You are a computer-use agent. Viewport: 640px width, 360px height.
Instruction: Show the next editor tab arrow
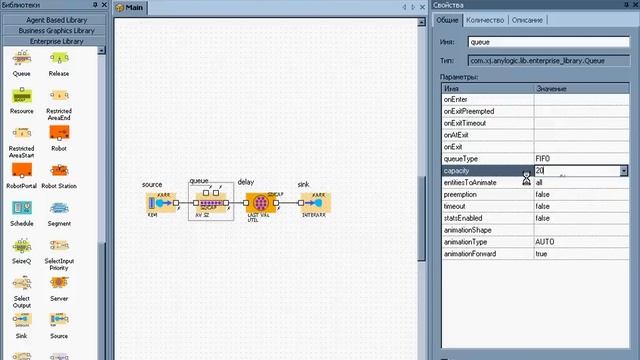[413, 7]
